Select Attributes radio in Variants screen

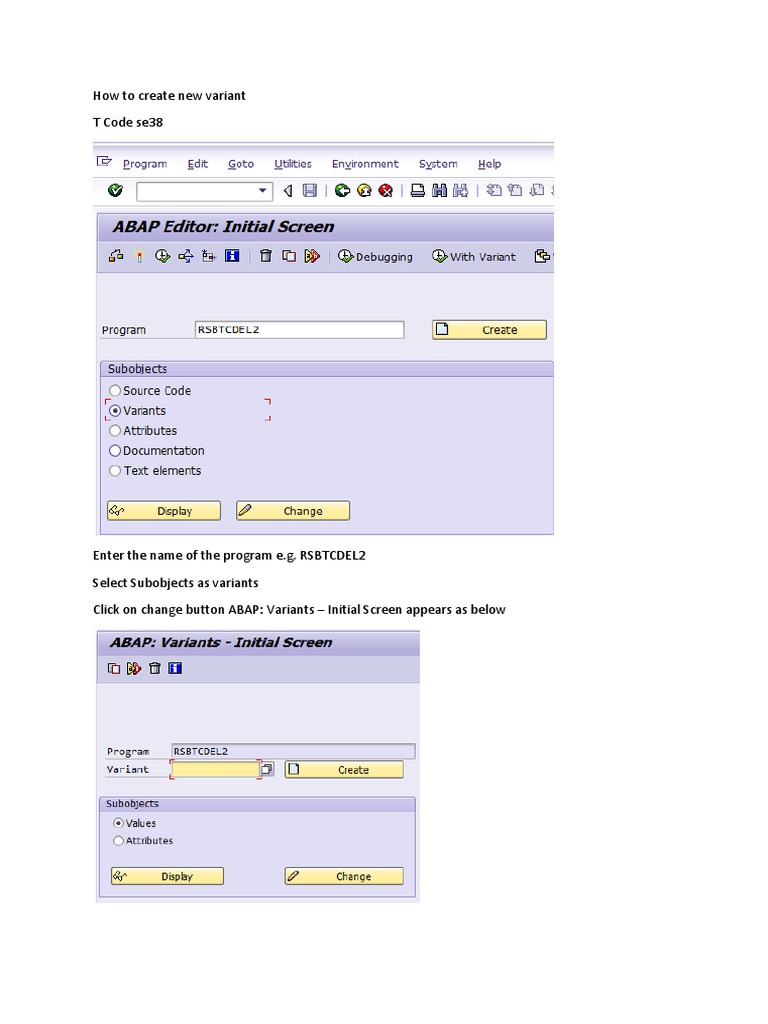click(118, 840)
